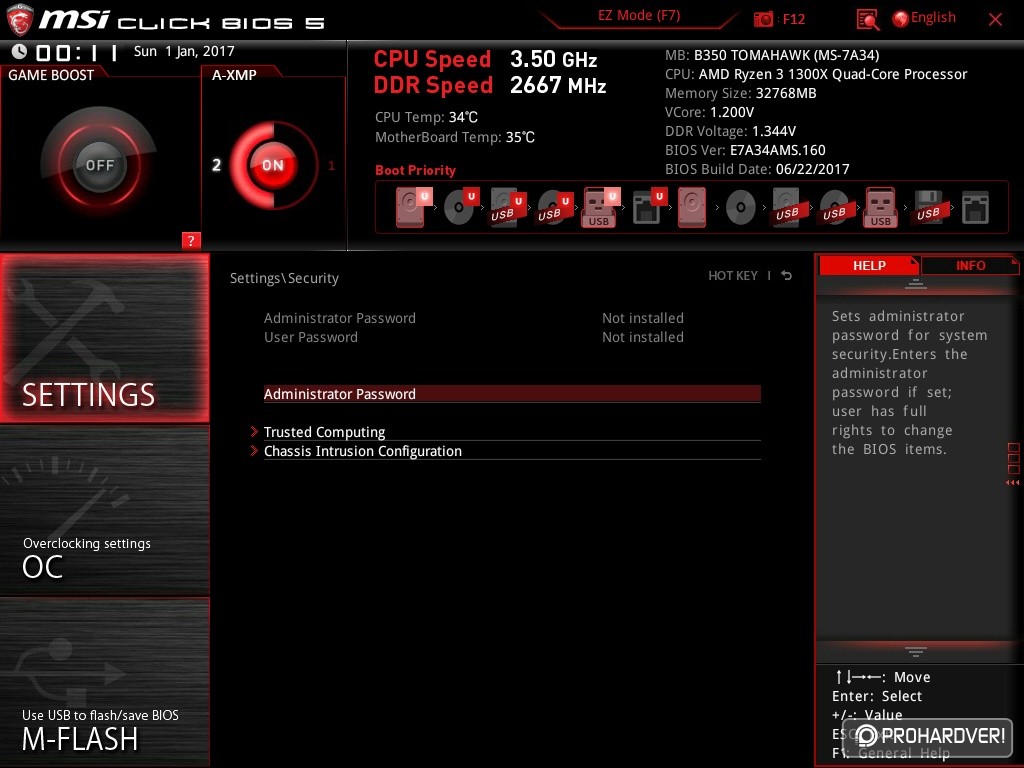The height and width of the screenshot is (768, 1024).
Task: Click the Settings\Security breadcrumb path
Action: coord(284,278)
